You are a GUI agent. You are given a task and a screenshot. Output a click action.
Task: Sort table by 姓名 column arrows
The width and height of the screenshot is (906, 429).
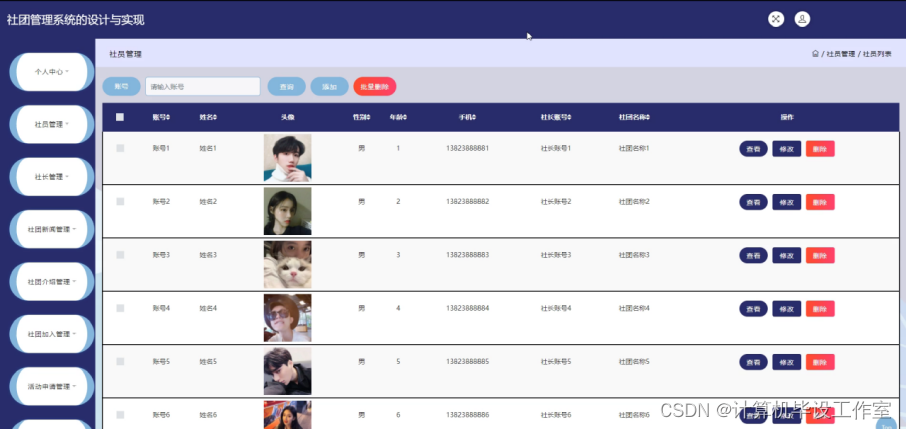[216, 117]
